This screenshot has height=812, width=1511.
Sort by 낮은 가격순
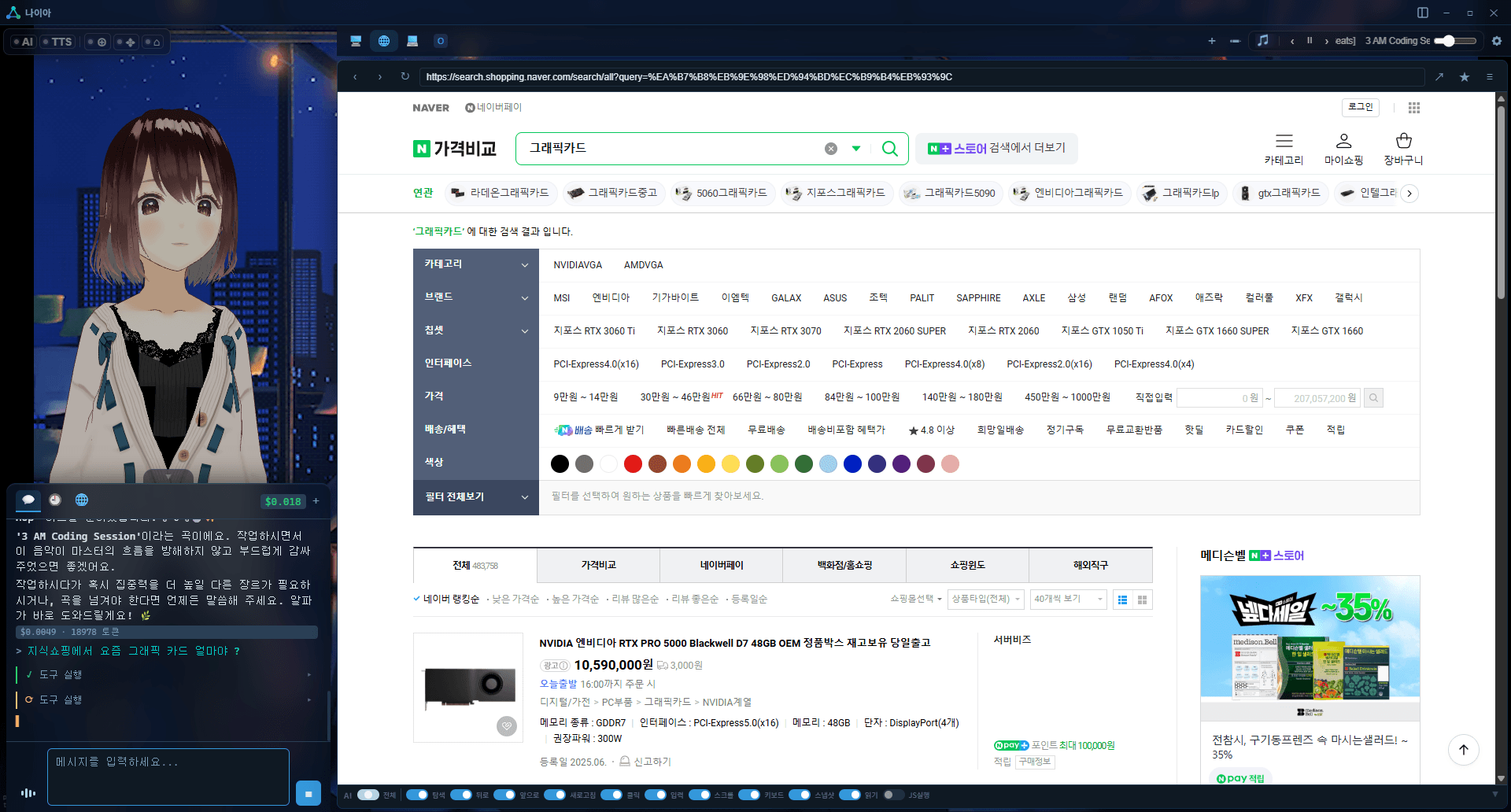point(515,599)
